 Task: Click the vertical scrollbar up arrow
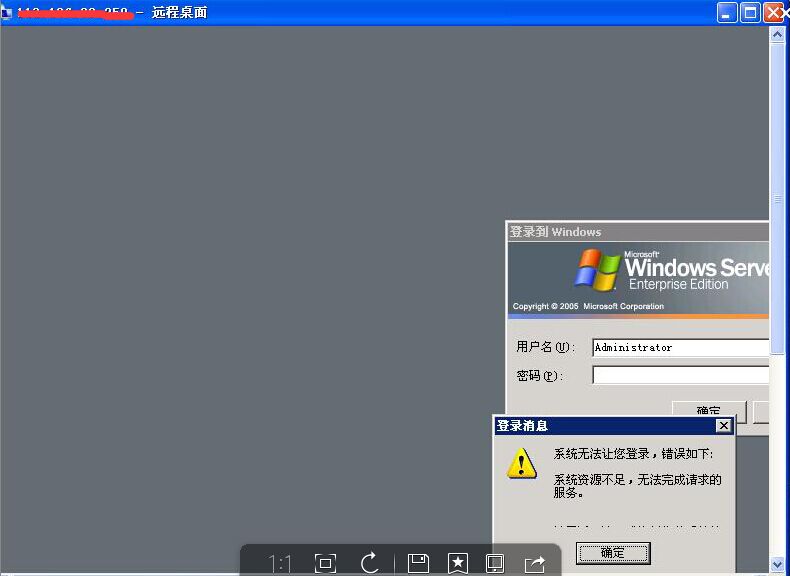(x=777, y=34)
